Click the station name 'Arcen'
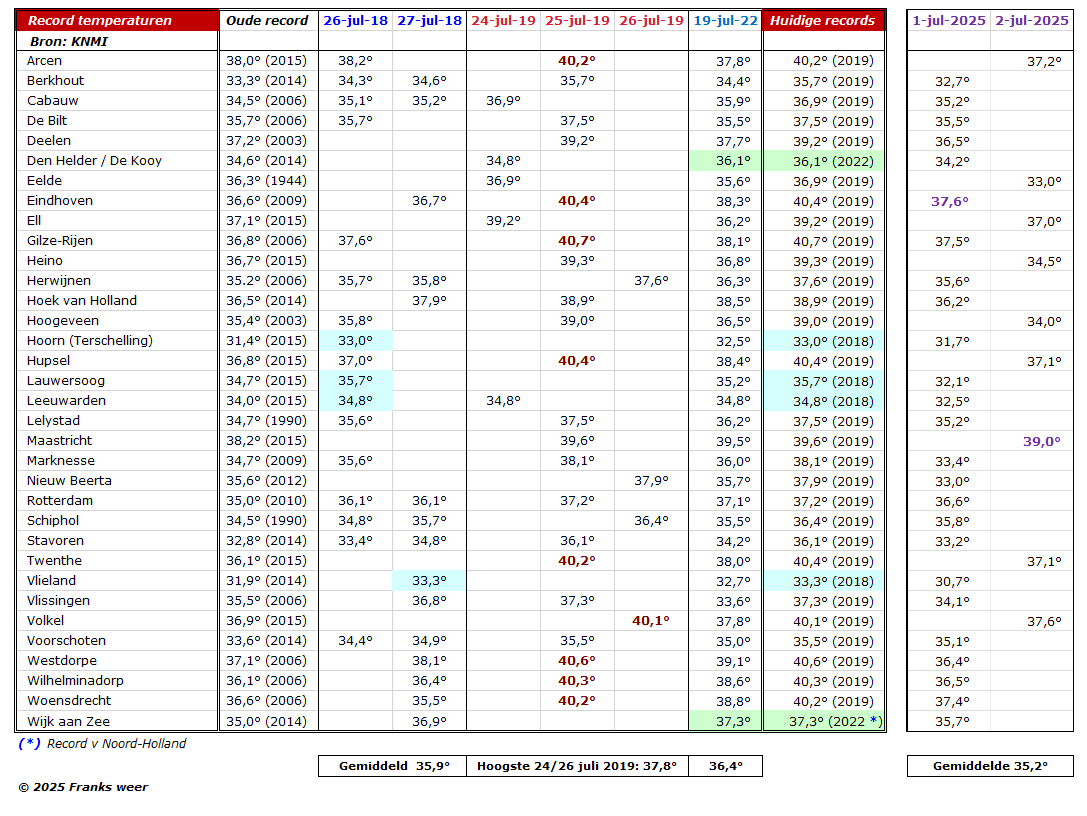 click(x=44, y=61)
